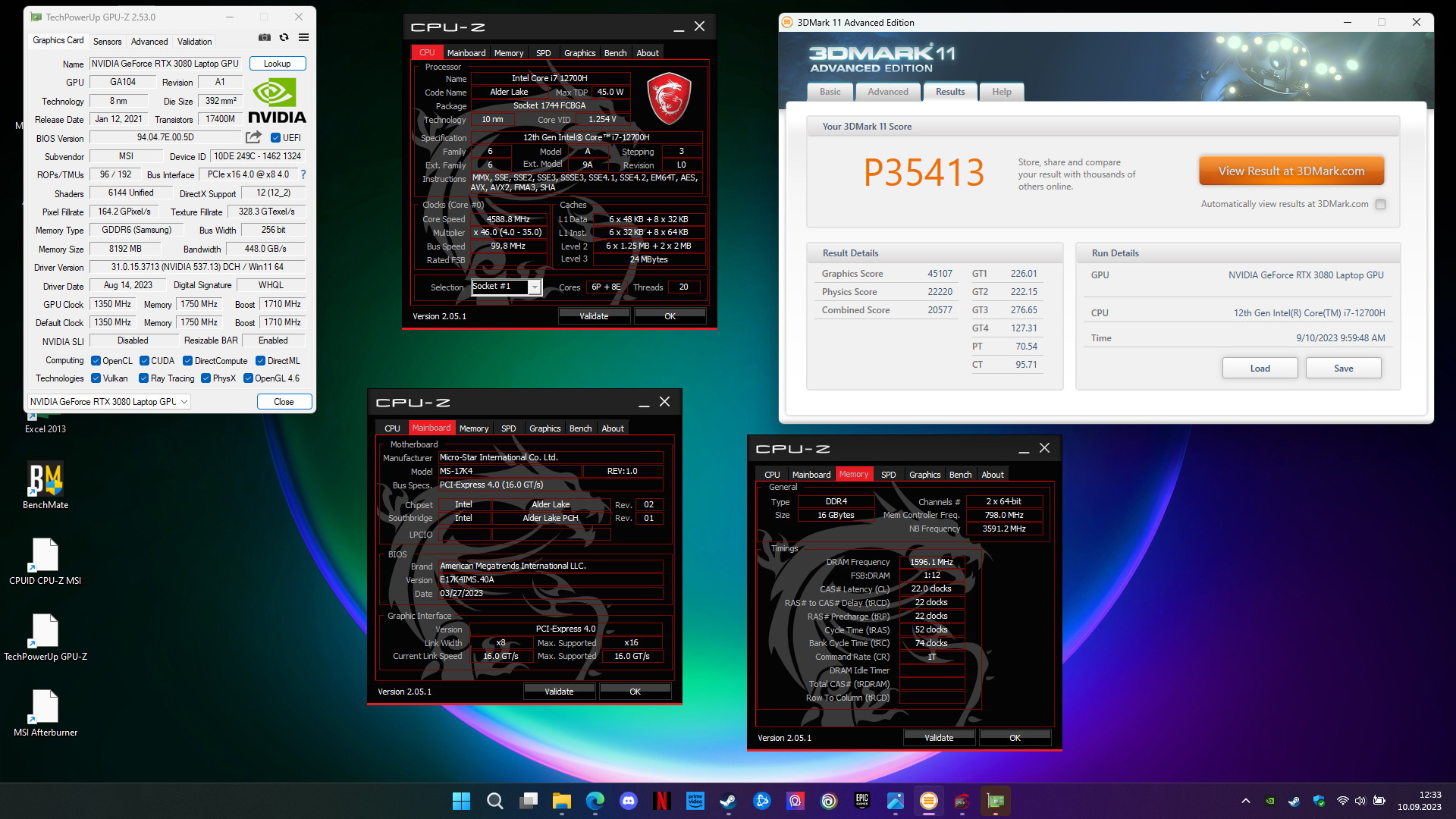Screen dimensions: 1456x819
Task: Click View Result at 3DMark.com
Action: [x=1291, y=171]
